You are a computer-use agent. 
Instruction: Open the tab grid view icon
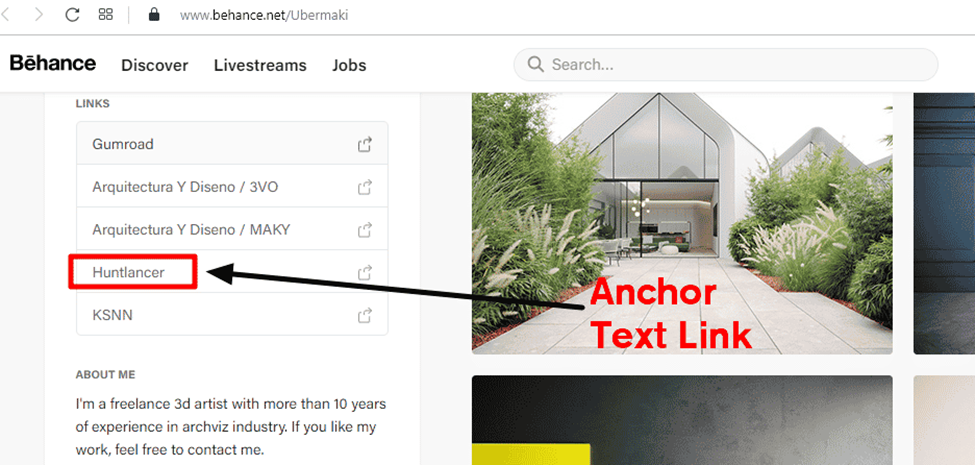(106, 14)
